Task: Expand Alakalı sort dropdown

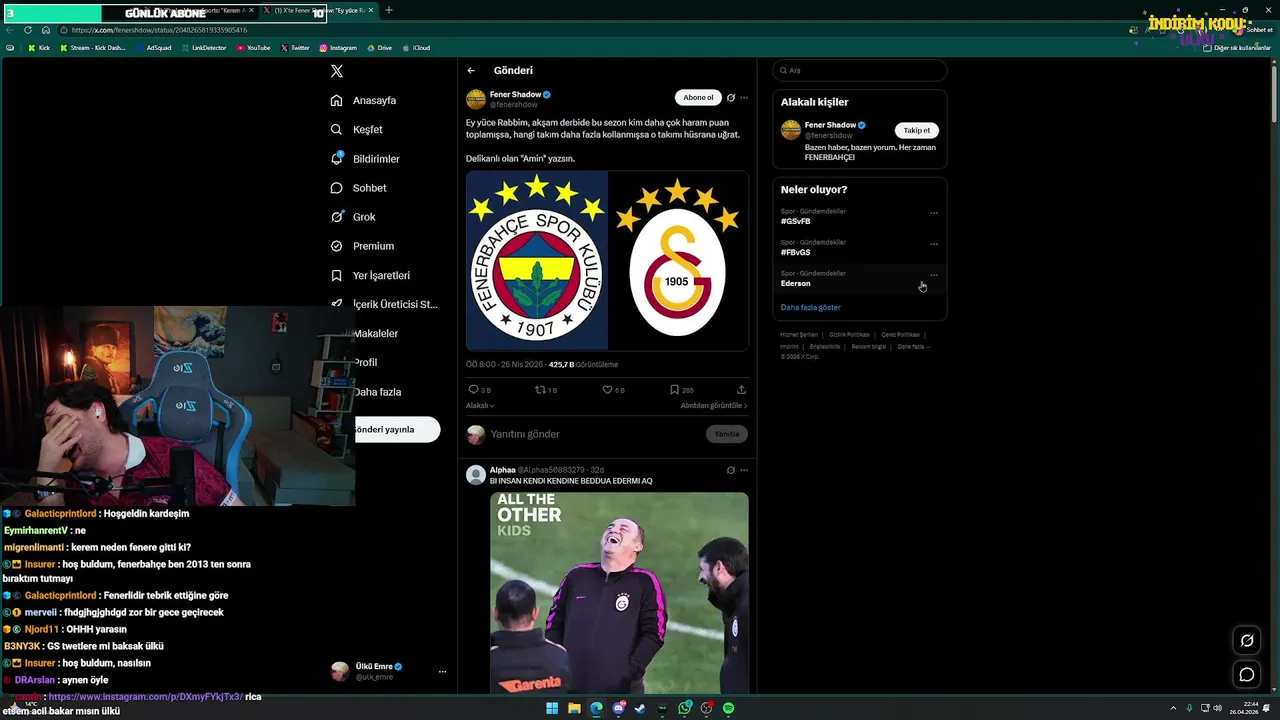Action: (x=480, y=406)
